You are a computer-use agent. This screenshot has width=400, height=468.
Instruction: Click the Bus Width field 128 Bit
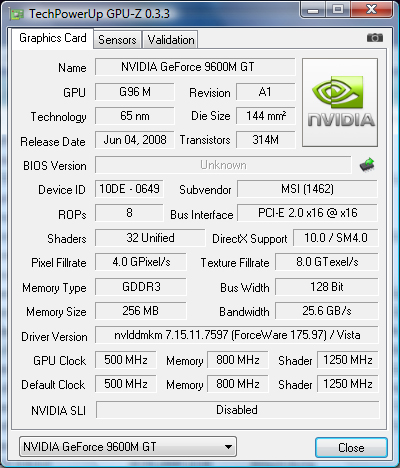[x=327, y=287]
